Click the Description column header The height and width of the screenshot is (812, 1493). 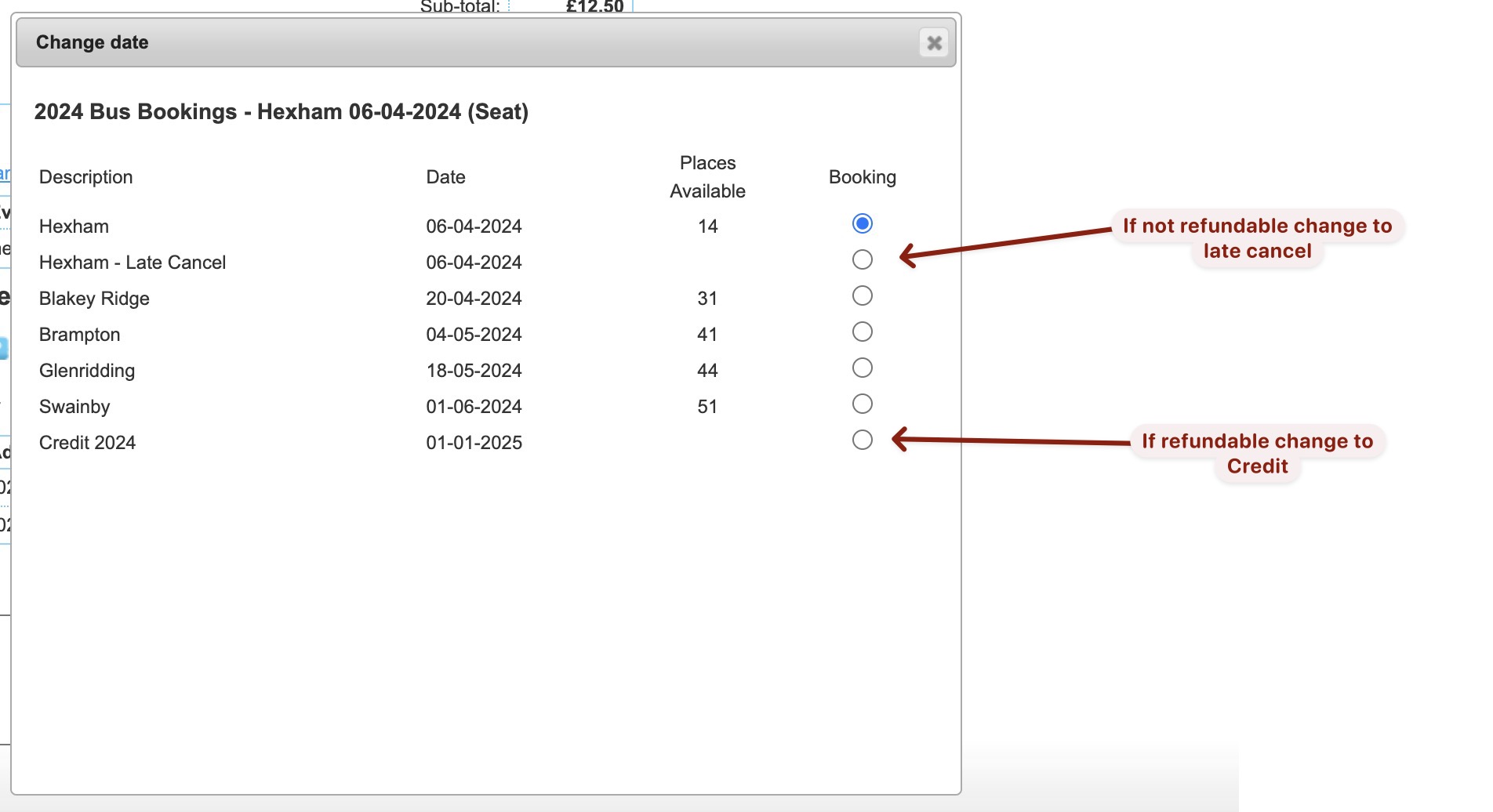[x=86, y=177]
